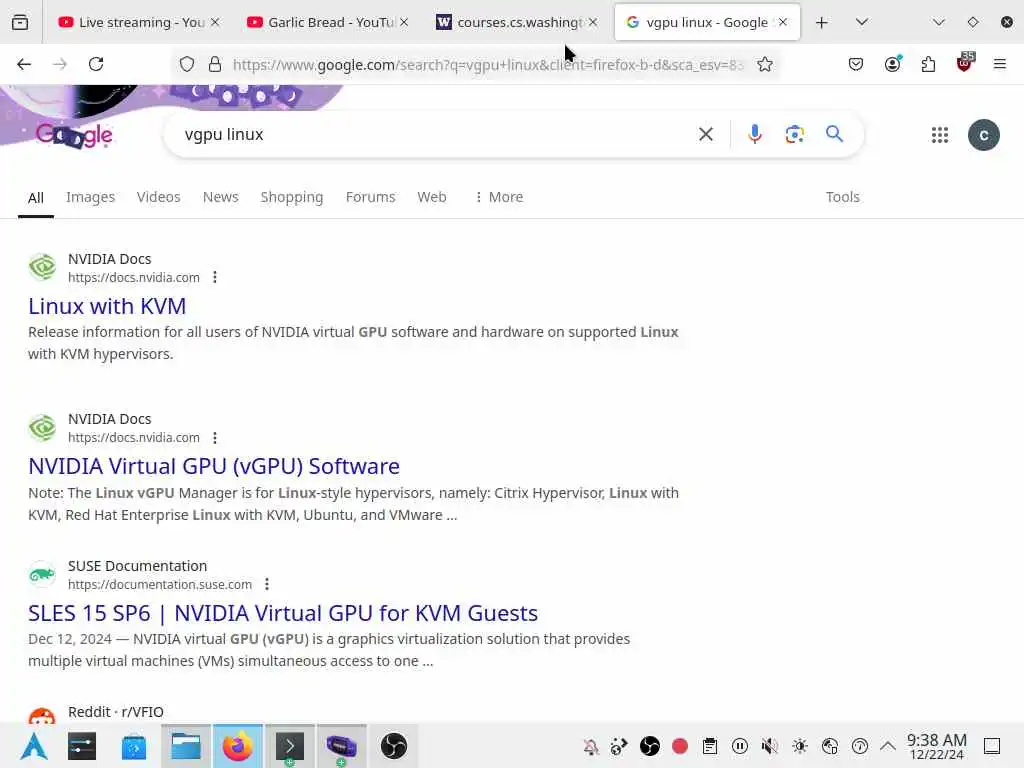Show desktop via taskbar corner button

[992, 746]
